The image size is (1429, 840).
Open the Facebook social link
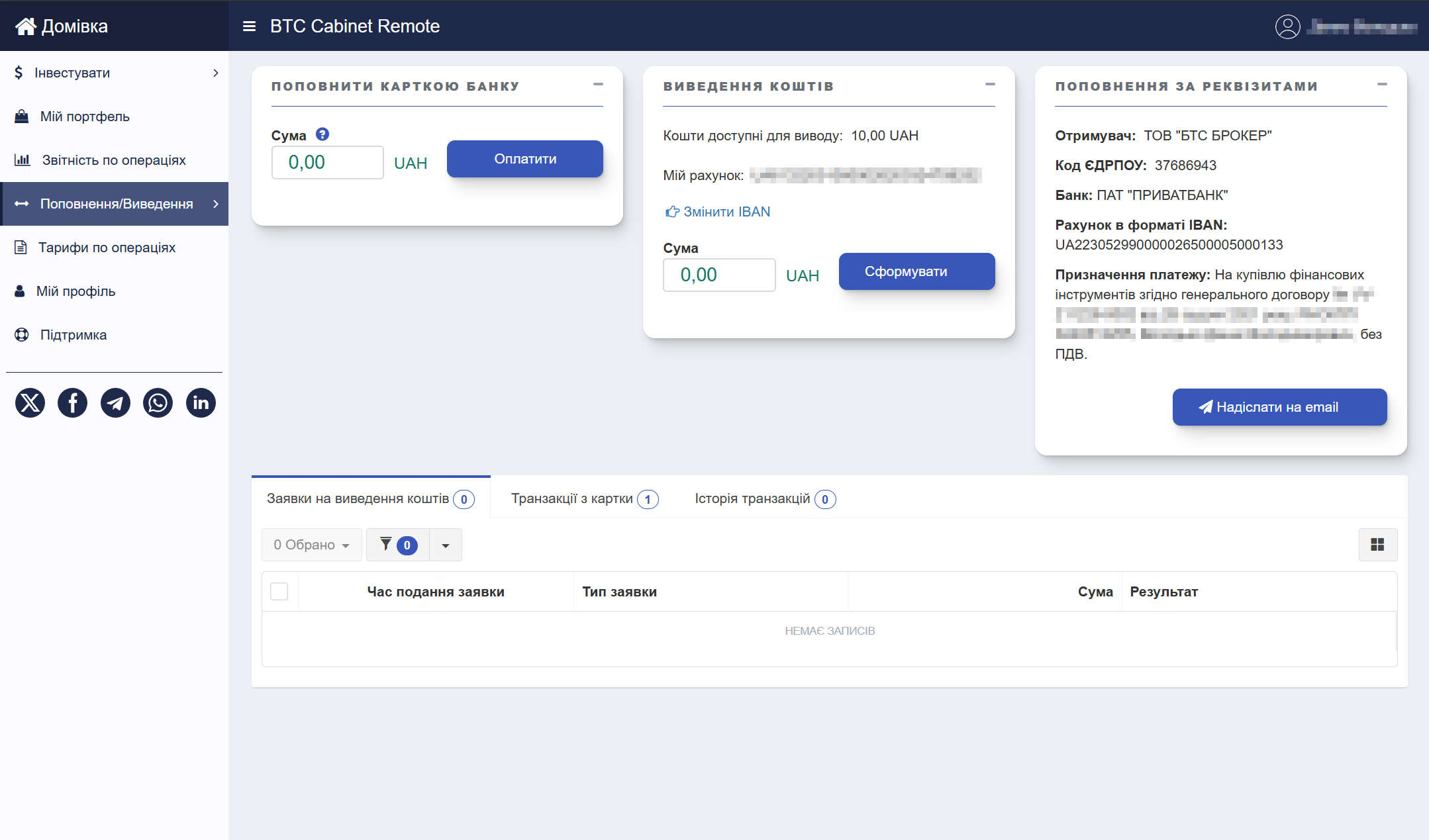pyautogui.click(x=73, y=403)
